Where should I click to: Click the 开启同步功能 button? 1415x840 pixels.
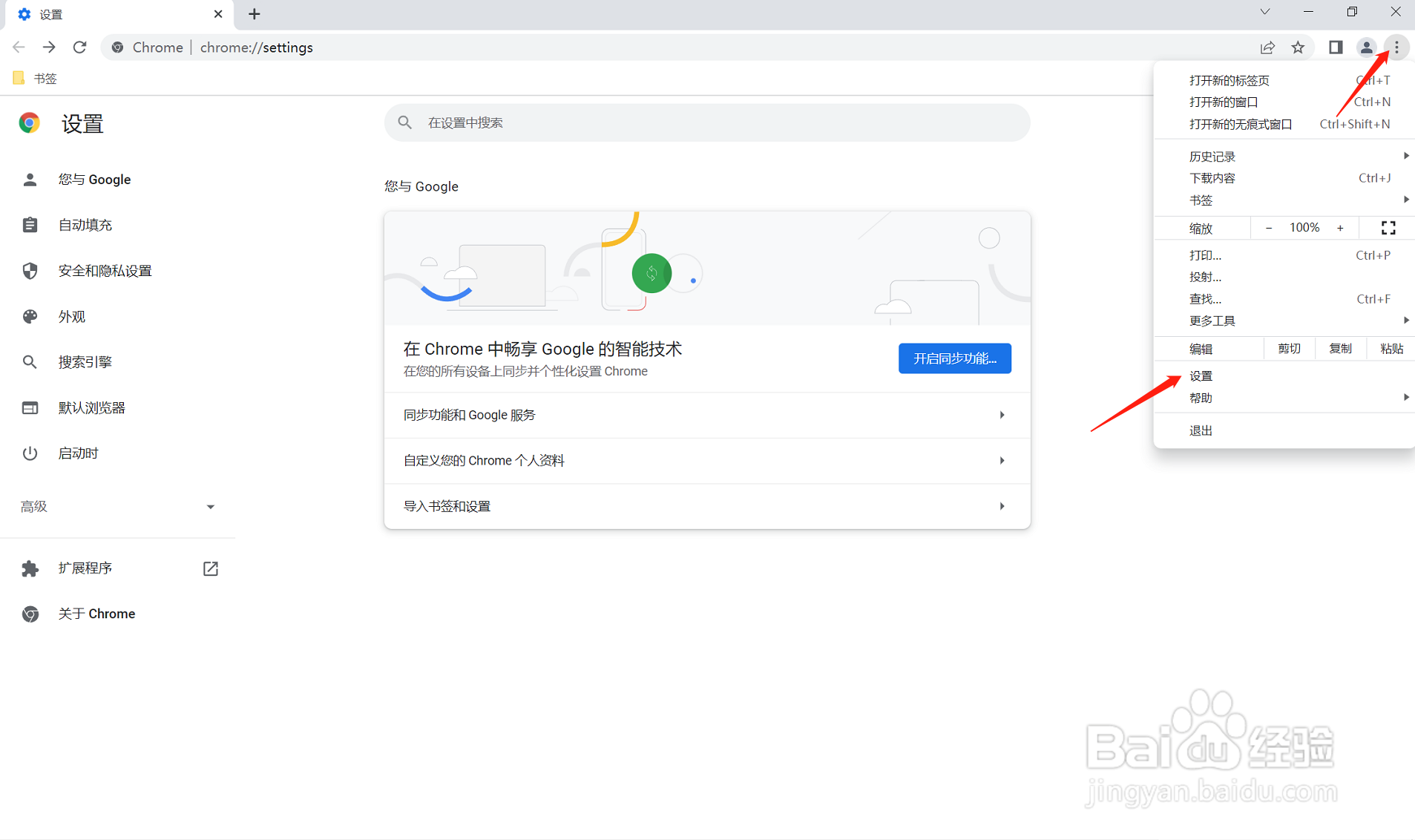[954, 358]
